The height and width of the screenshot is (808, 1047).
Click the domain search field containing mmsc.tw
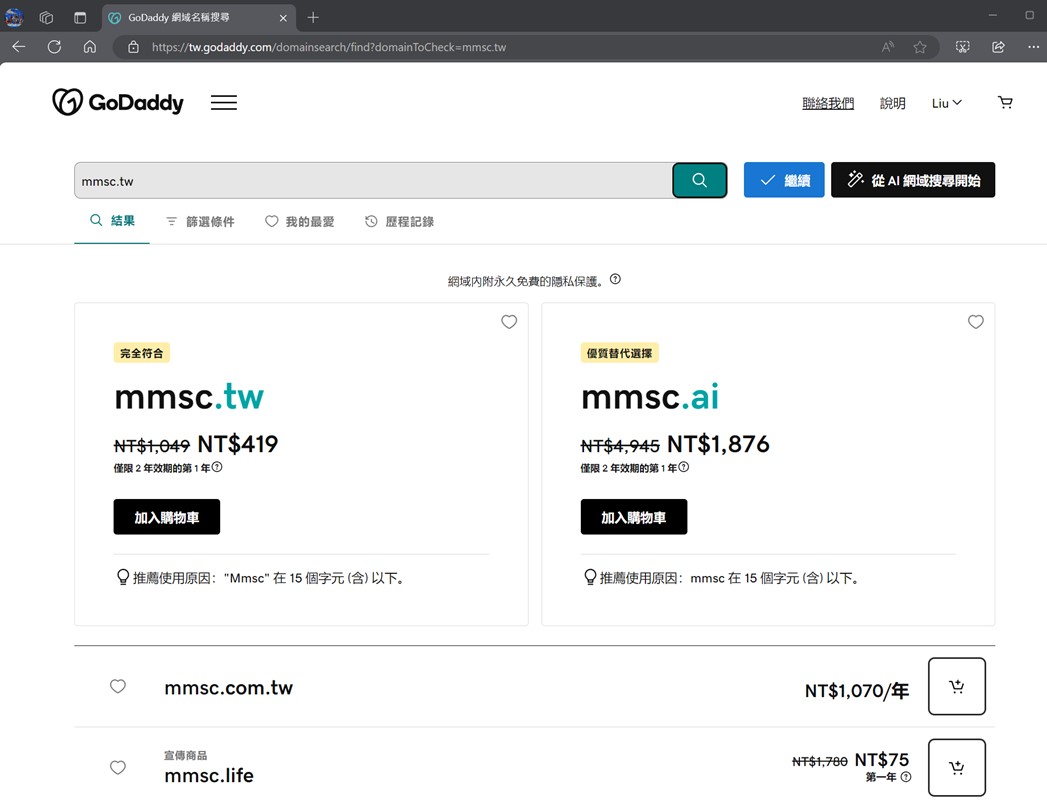[373, 180]
